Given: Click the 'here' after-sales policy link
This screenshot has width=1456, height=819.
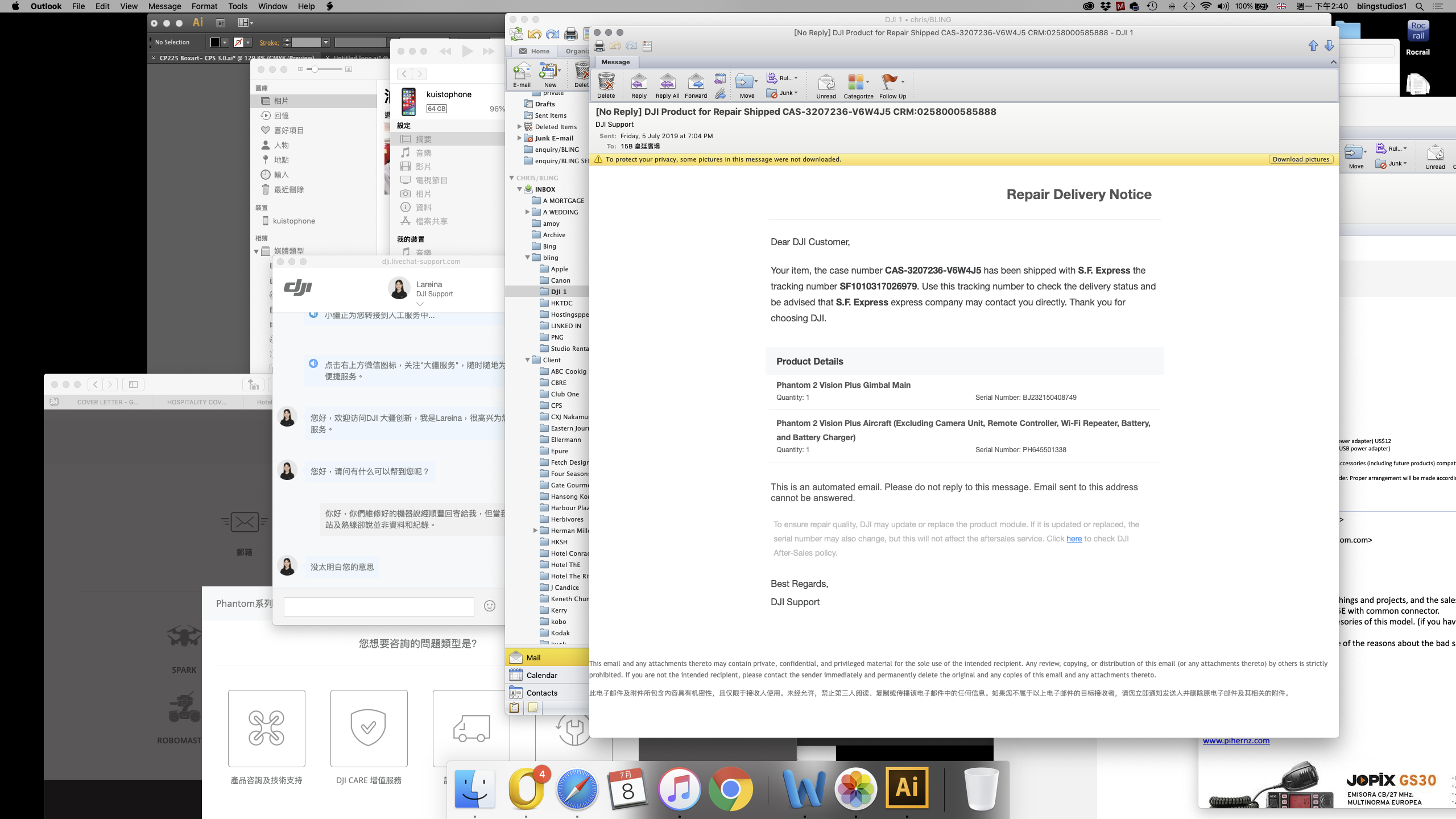Looking at the screenshot, I should (x=1074, y=539).
